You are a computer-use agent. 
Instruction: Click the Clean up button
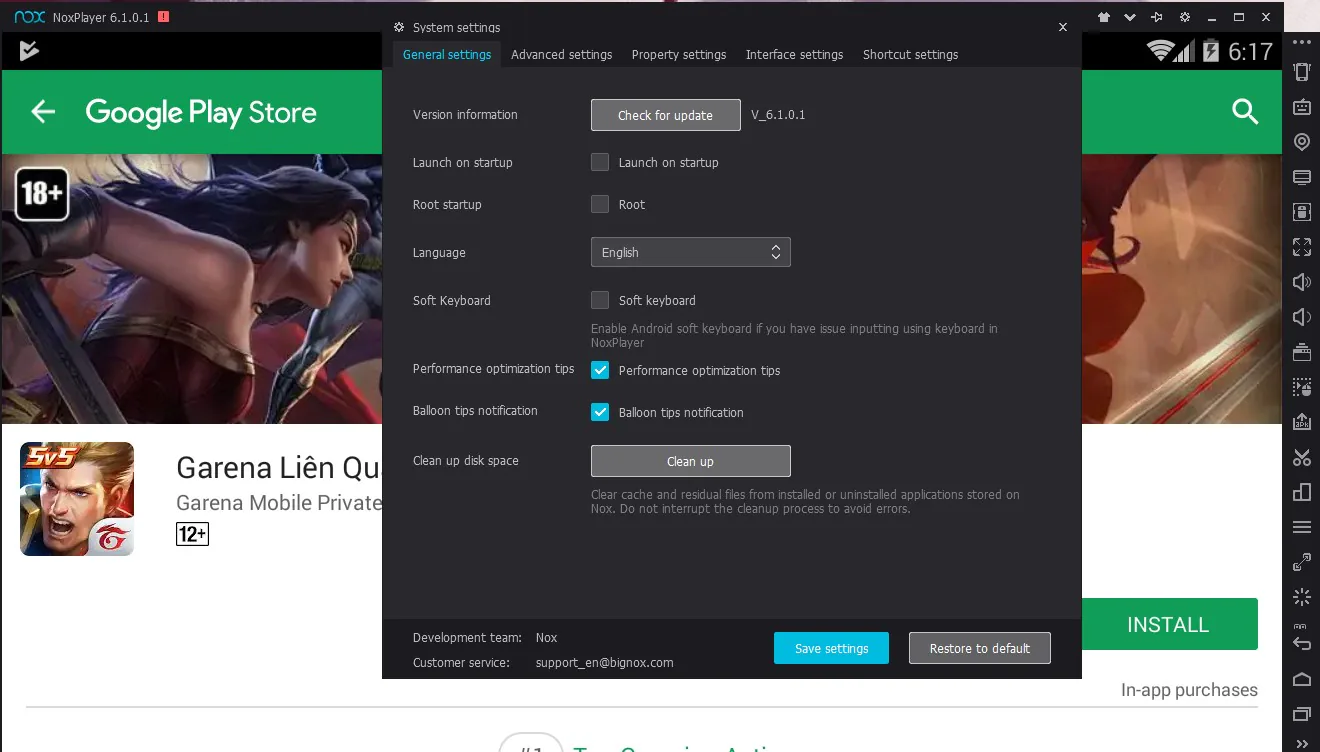[x=691, y=461]
